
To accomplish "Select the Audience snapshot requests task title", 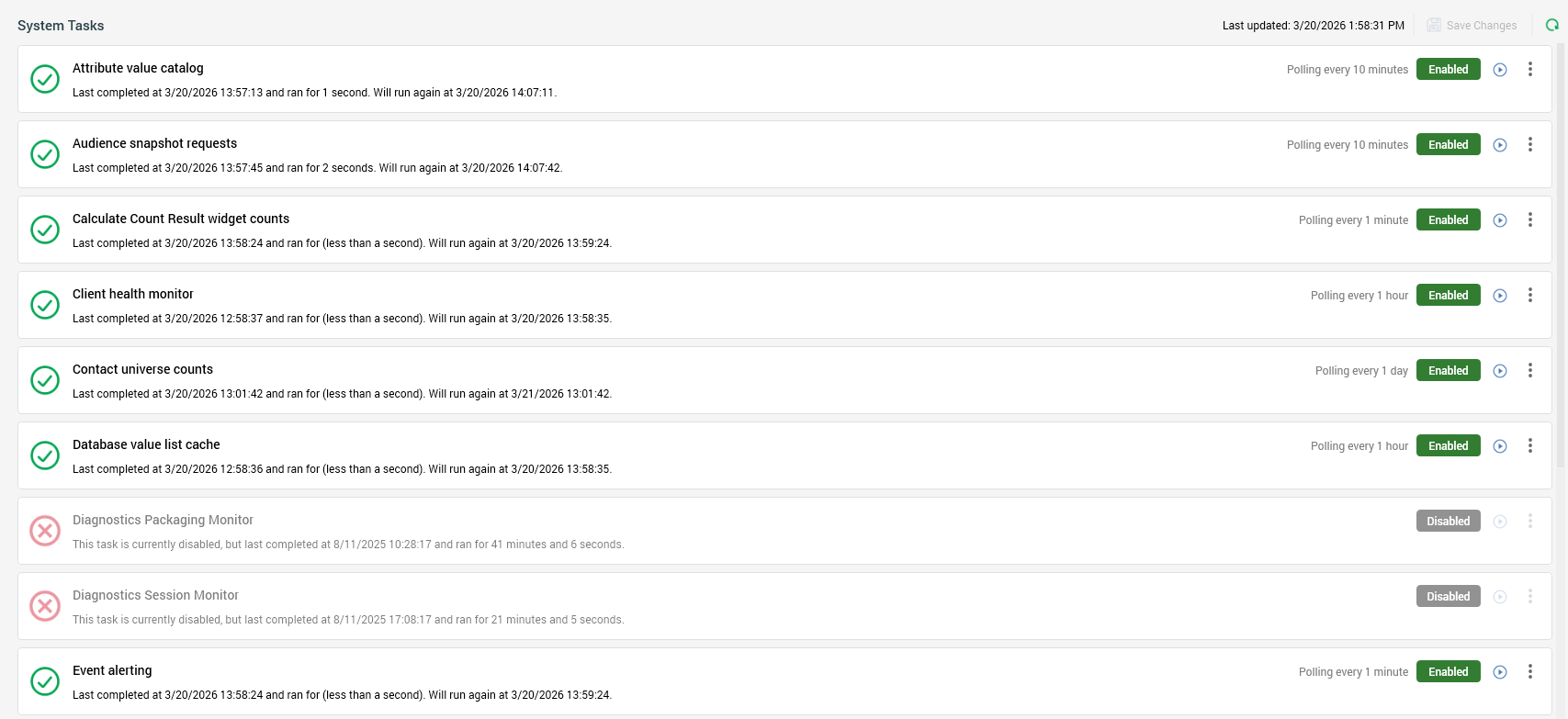I will tap(154, 143).
